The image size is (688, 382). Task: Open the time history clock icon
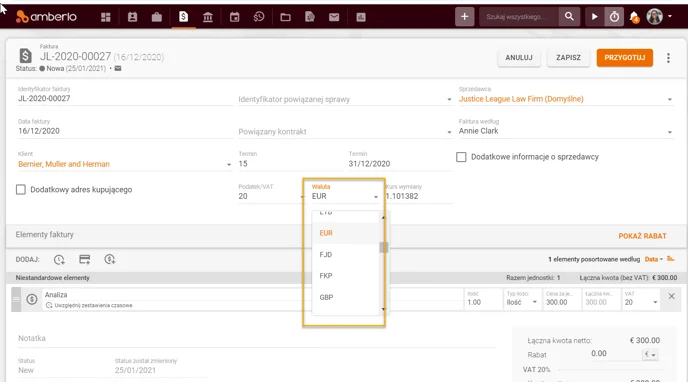pos(259,17)
